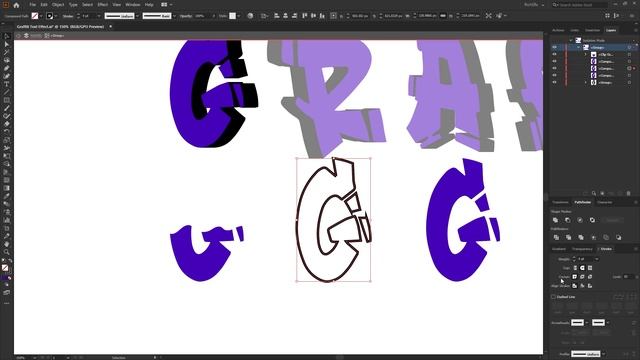Set stroke corner to Miter Join

coord(575,277)
